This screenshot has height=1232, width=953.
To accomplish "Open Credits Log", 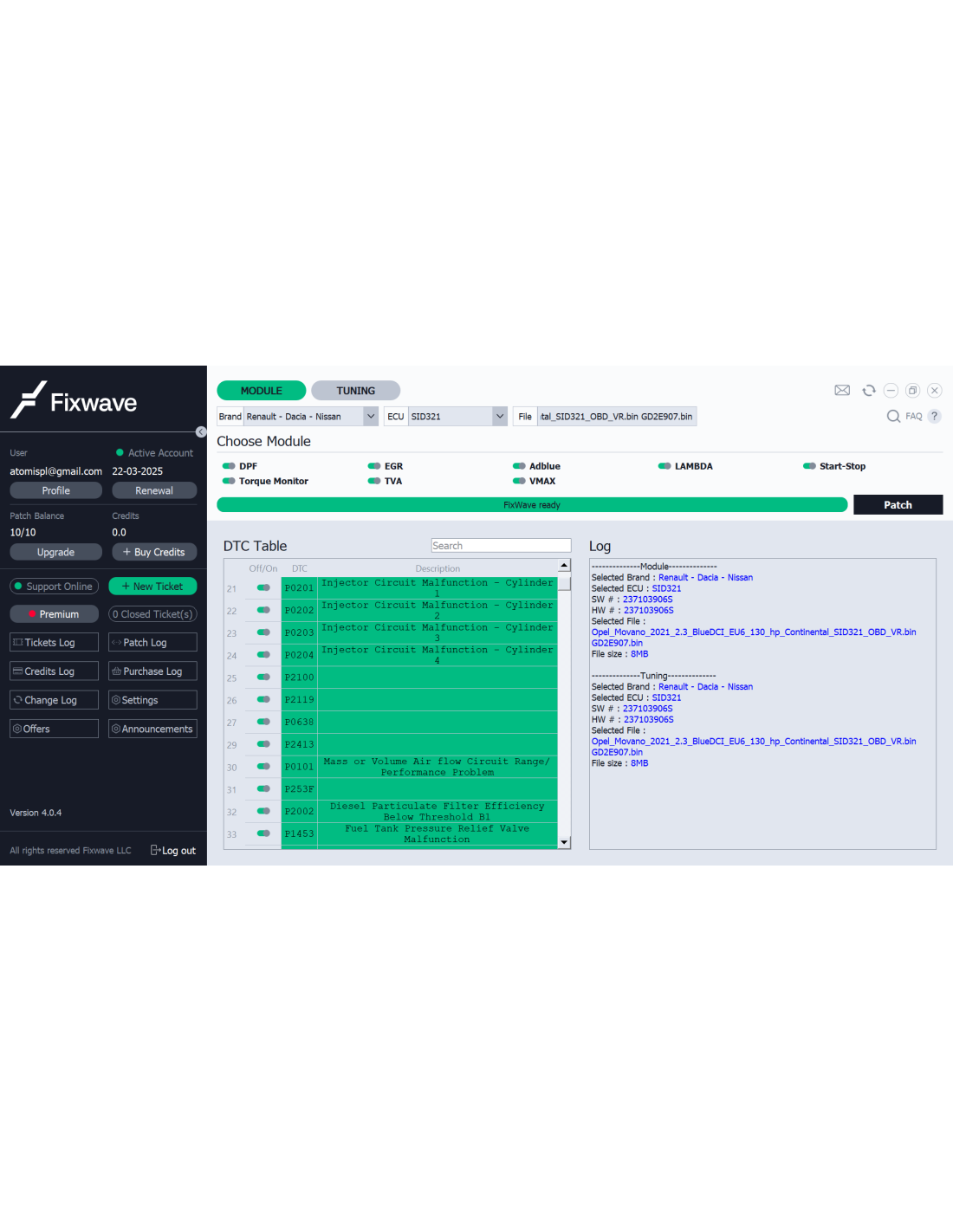I will coord(54,671).
